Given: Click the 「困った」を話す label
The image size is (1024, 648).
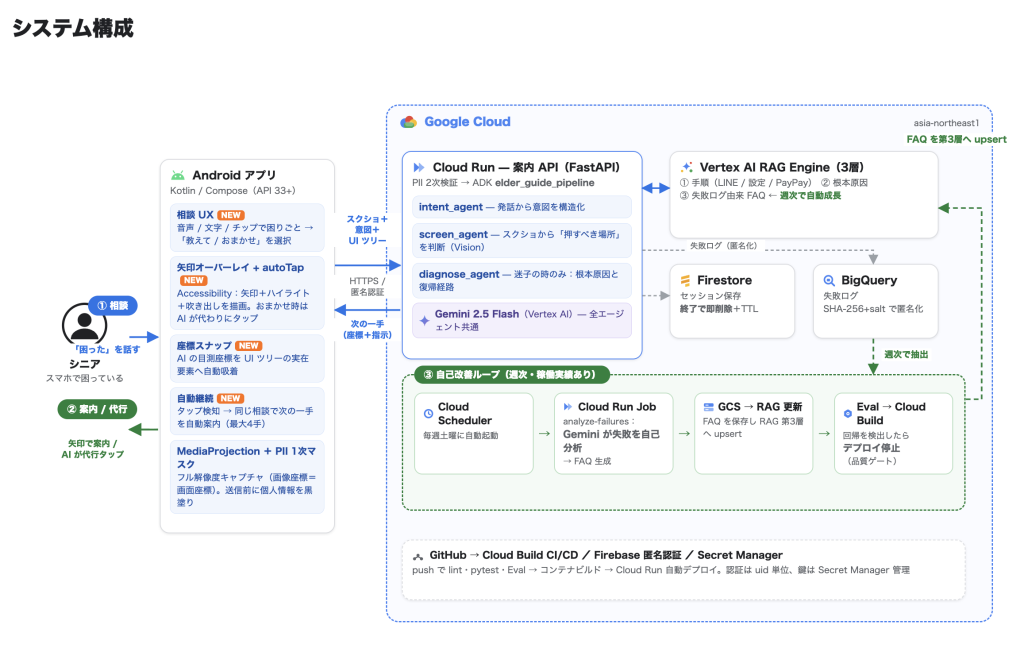Looking at the screenshot, I should click(x=106, y=349).
